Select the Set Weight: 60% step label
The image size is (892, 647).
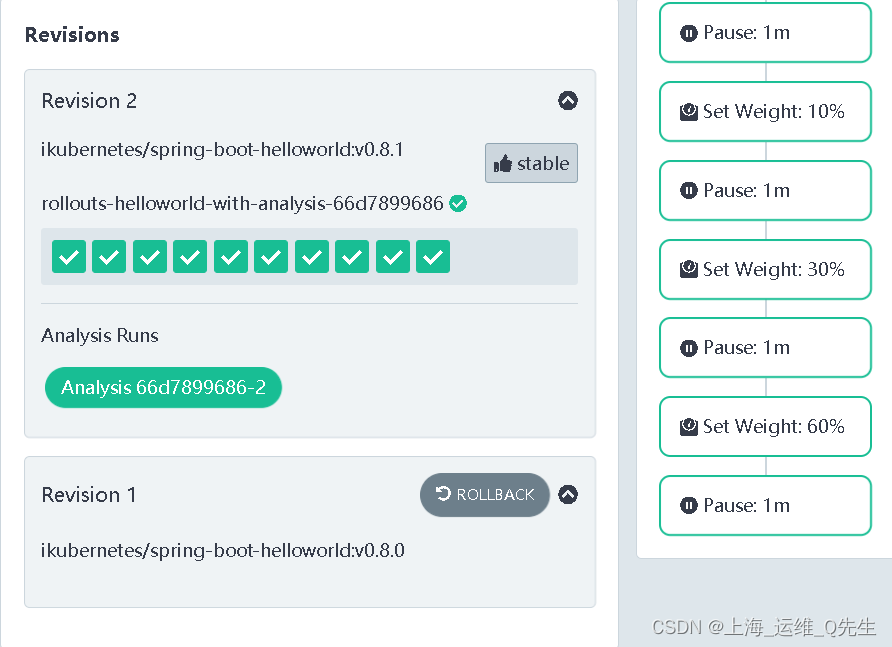(774, 426)
